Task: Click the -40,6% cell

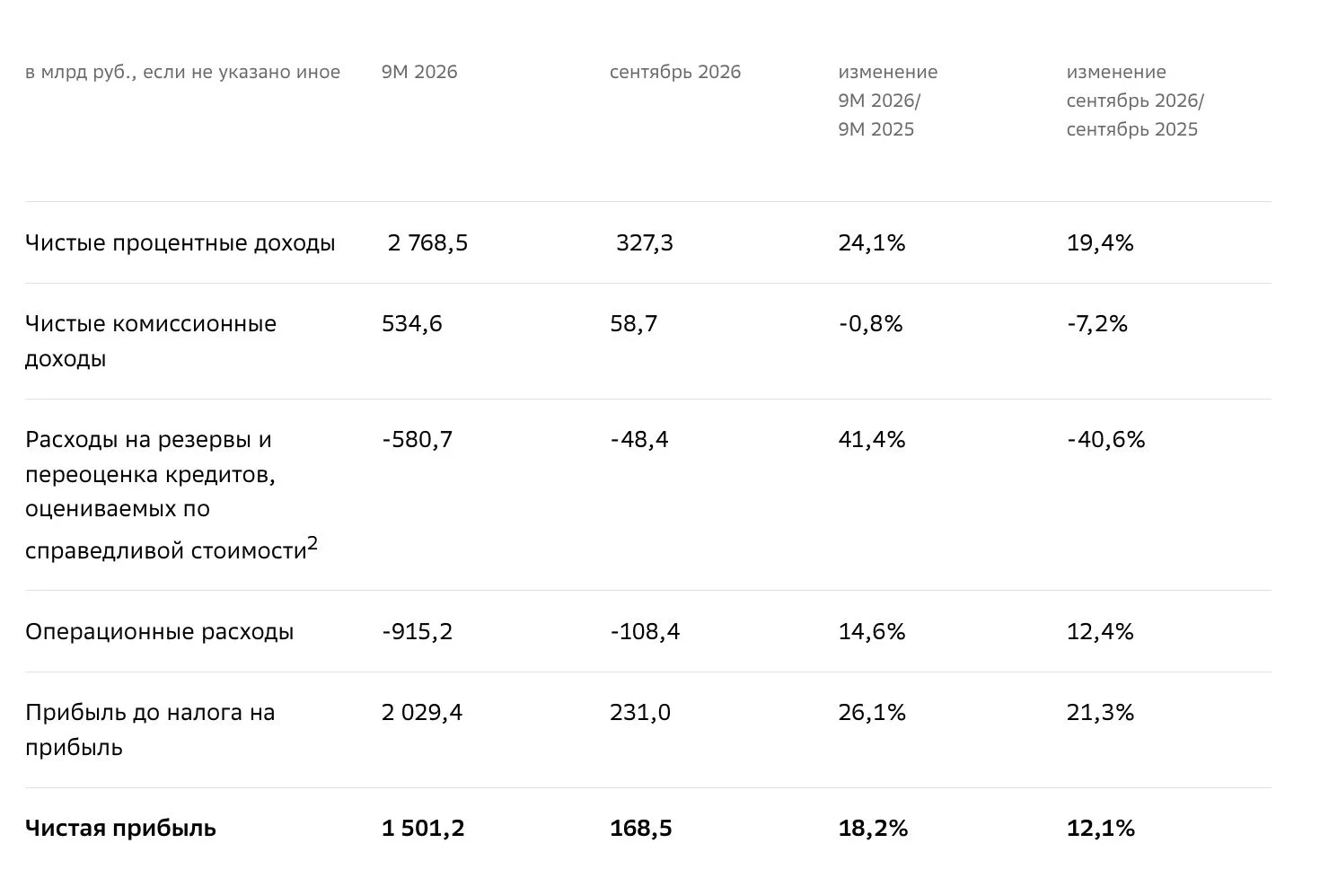Action: click(1106, 440)
